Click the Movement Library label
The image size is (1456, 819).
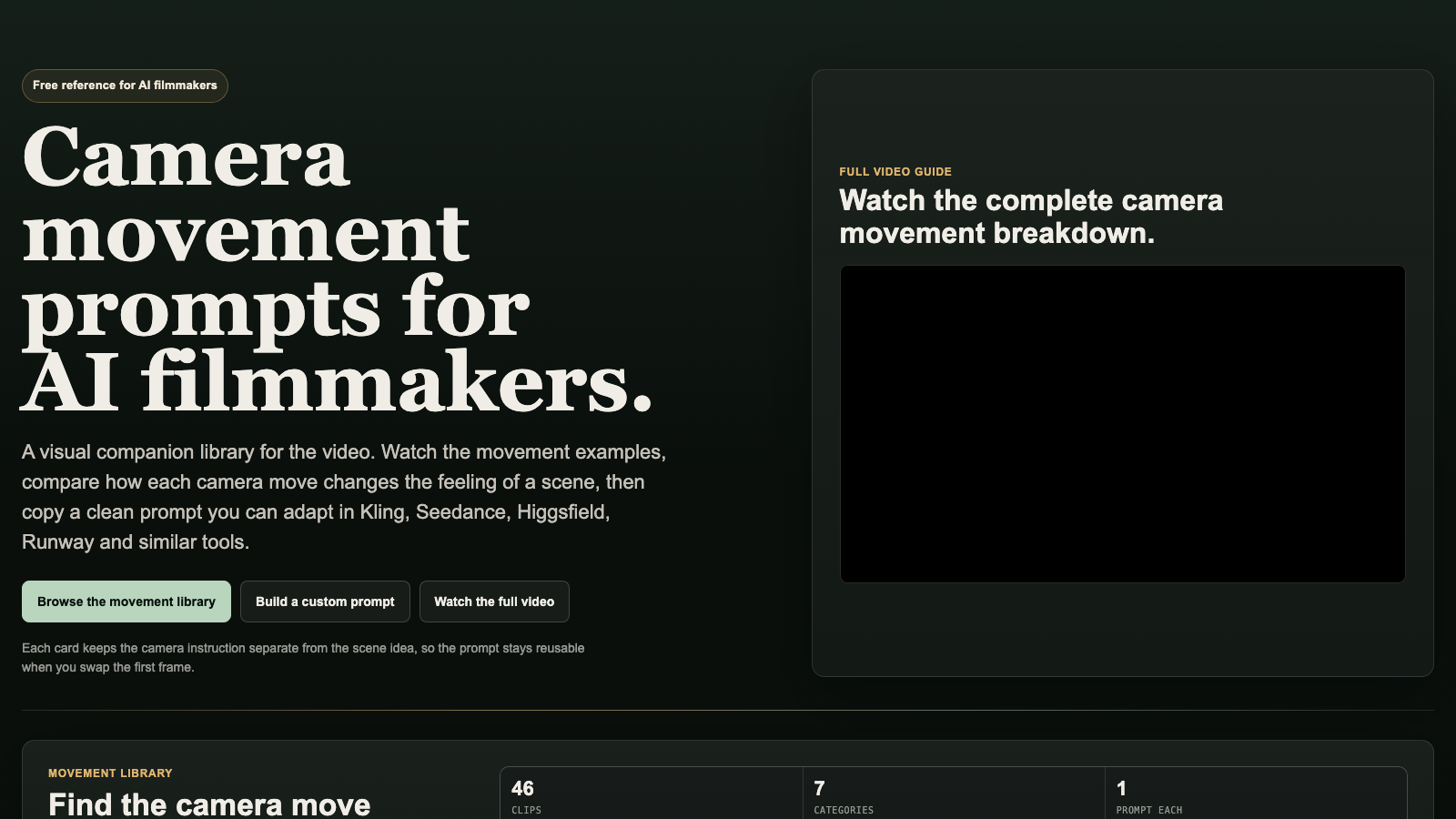point(110,773)
